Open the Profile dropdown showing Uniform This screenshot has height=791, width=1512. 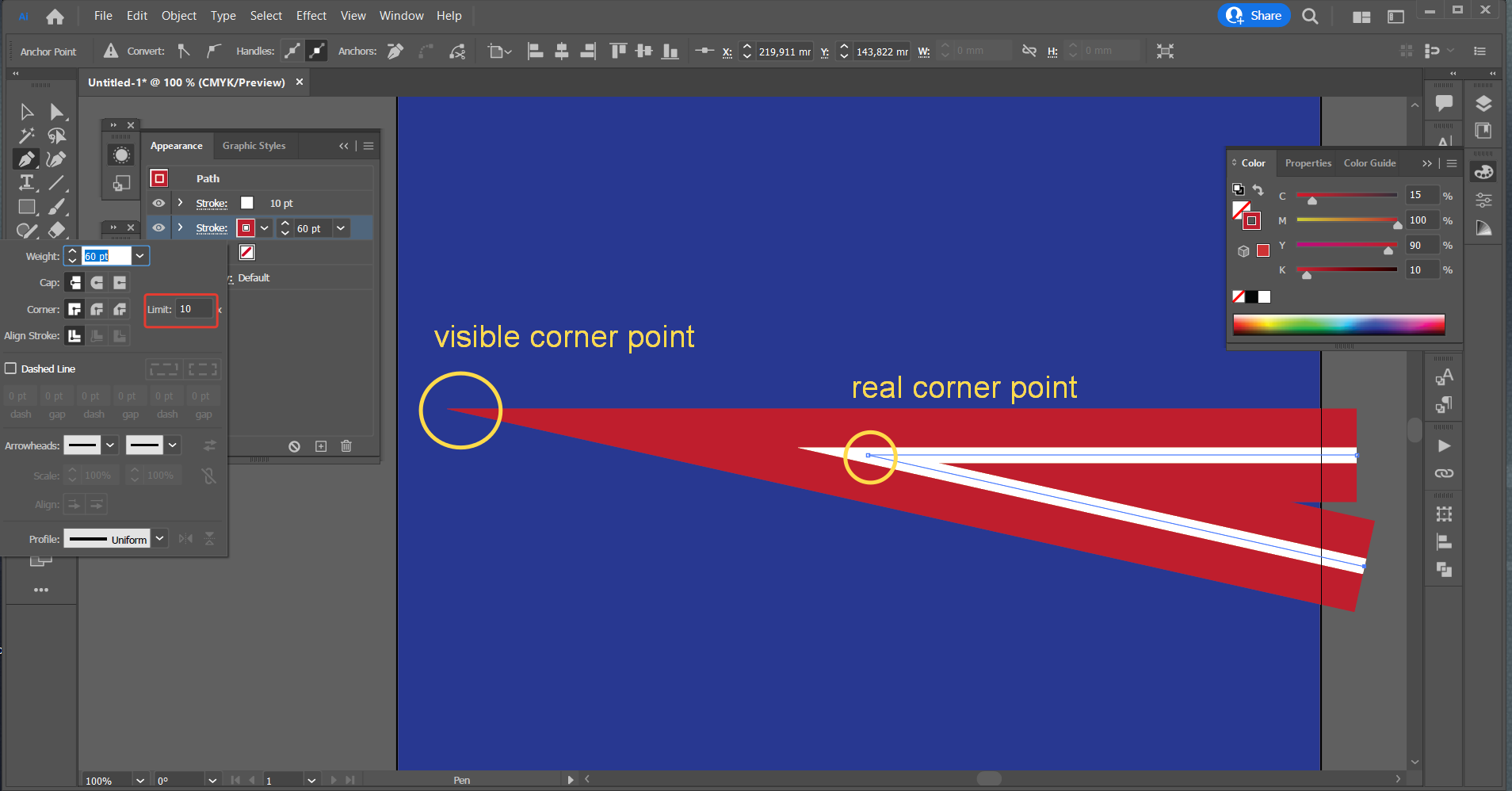[160, 538]
